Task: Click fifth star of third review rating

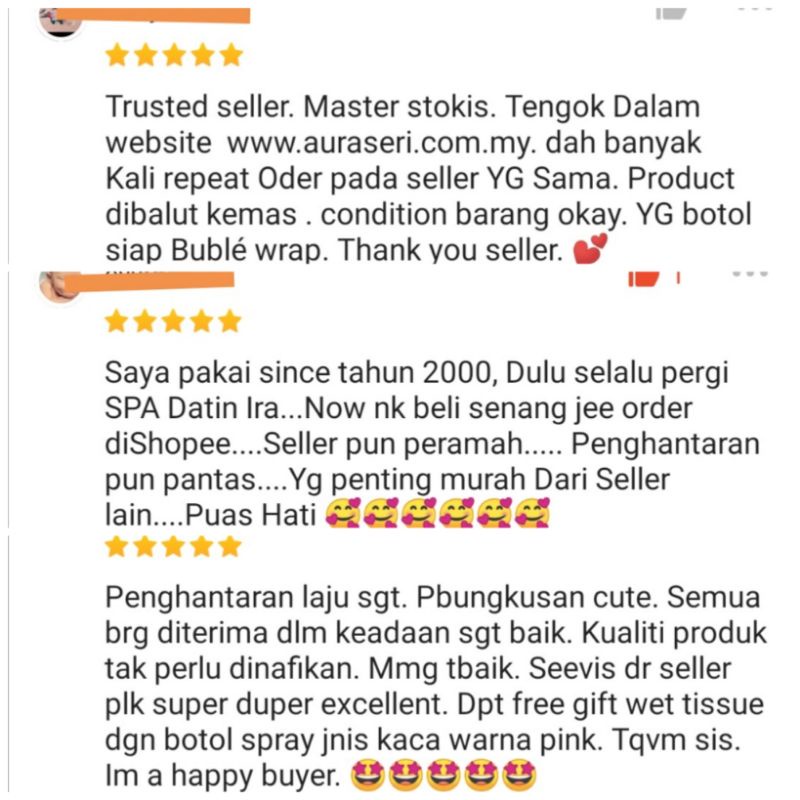Action: (230, 546)
